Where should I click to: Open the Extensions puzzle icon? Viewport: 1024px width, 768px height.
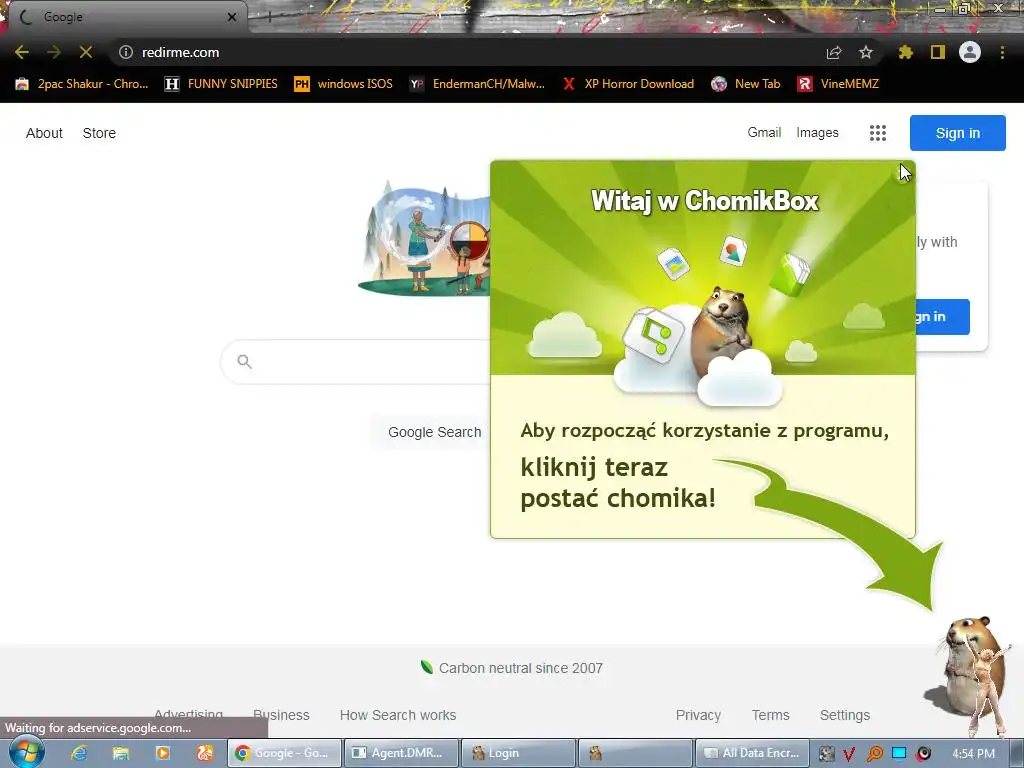pyautogui.click(x=906, y=52)
